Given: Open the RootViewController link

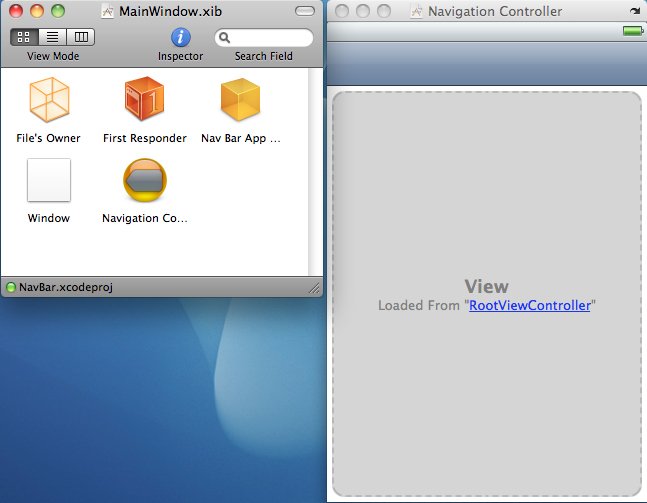Looking at the screenshot, I should [530, 305].
